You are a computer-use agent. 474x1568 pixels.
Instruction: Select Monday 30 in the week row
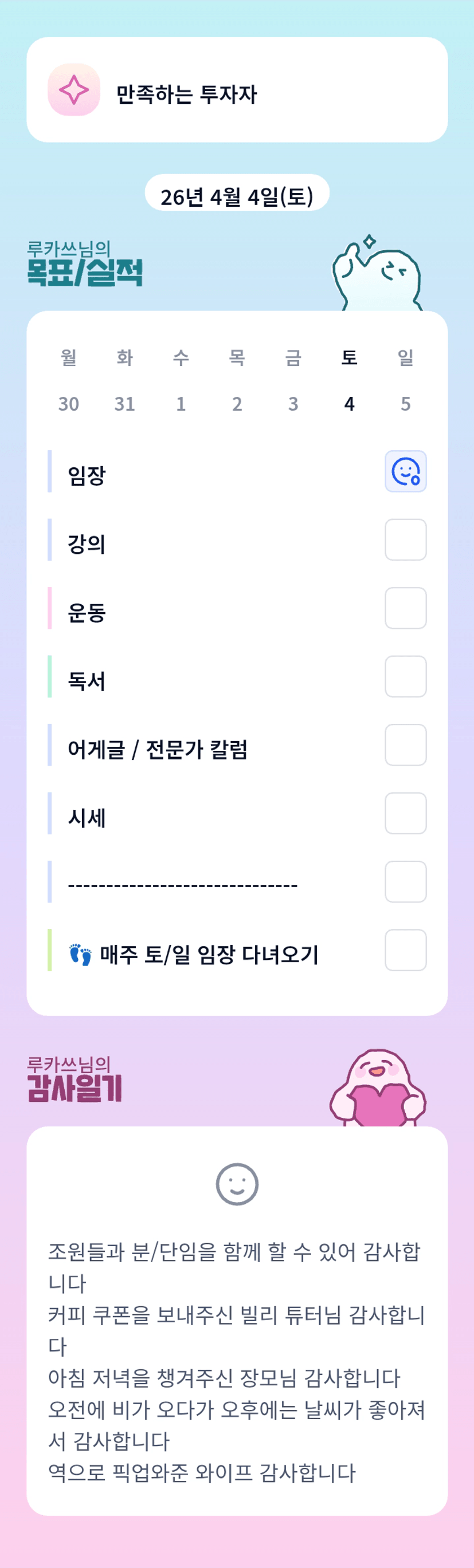pos(69,404)
